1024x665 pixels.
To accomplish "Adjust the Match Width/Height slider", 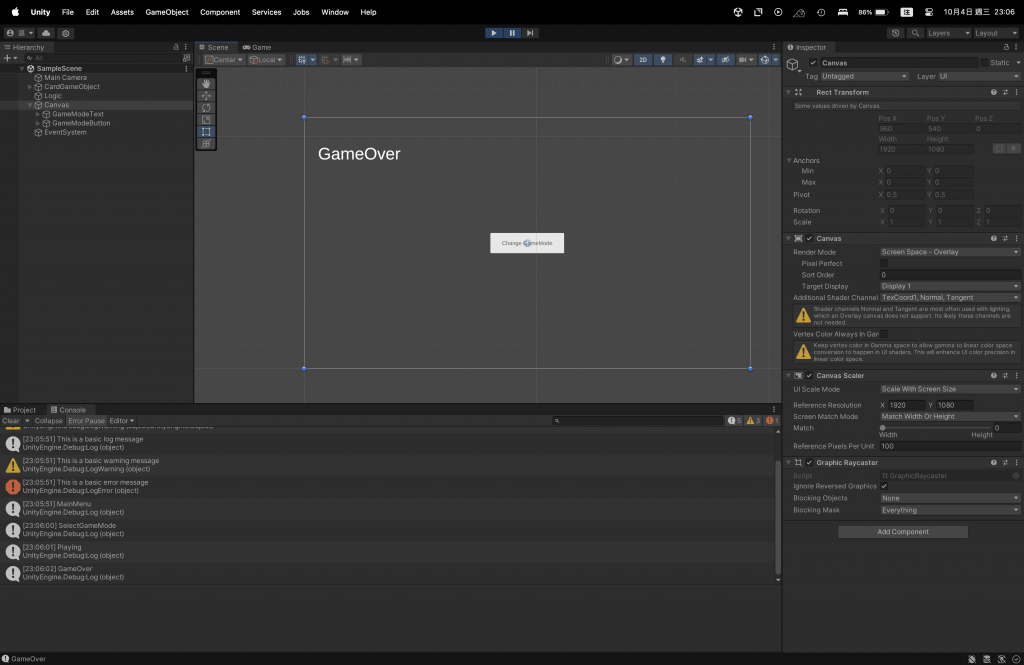I will point(933,428).
